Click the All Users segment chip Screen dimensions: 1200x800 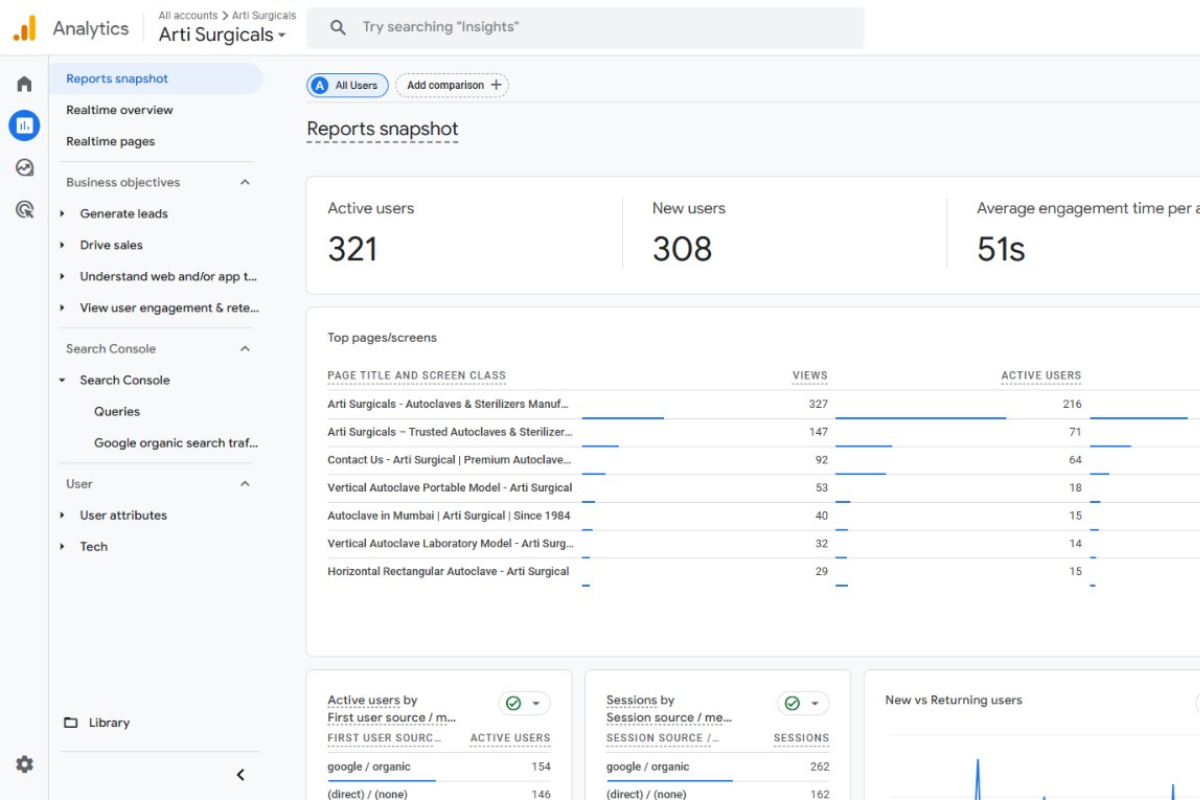pos(347,85)
